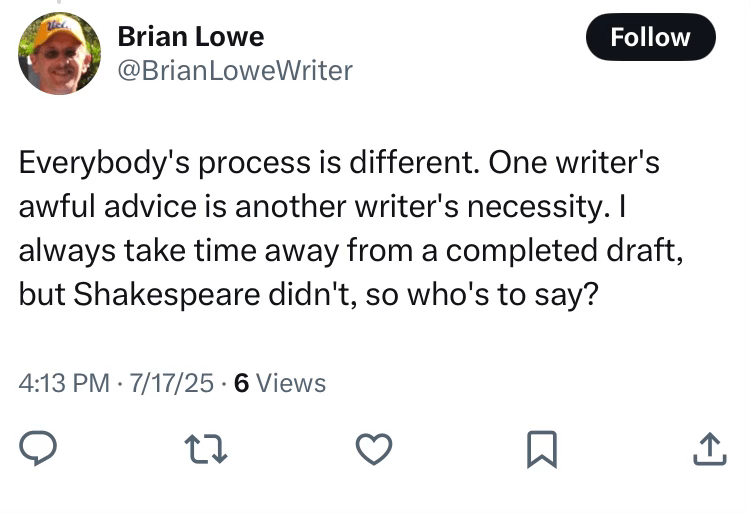The image size is (750, 513).
Task: Click the 4:13 PM timestamp
Action: pos(62,382)
